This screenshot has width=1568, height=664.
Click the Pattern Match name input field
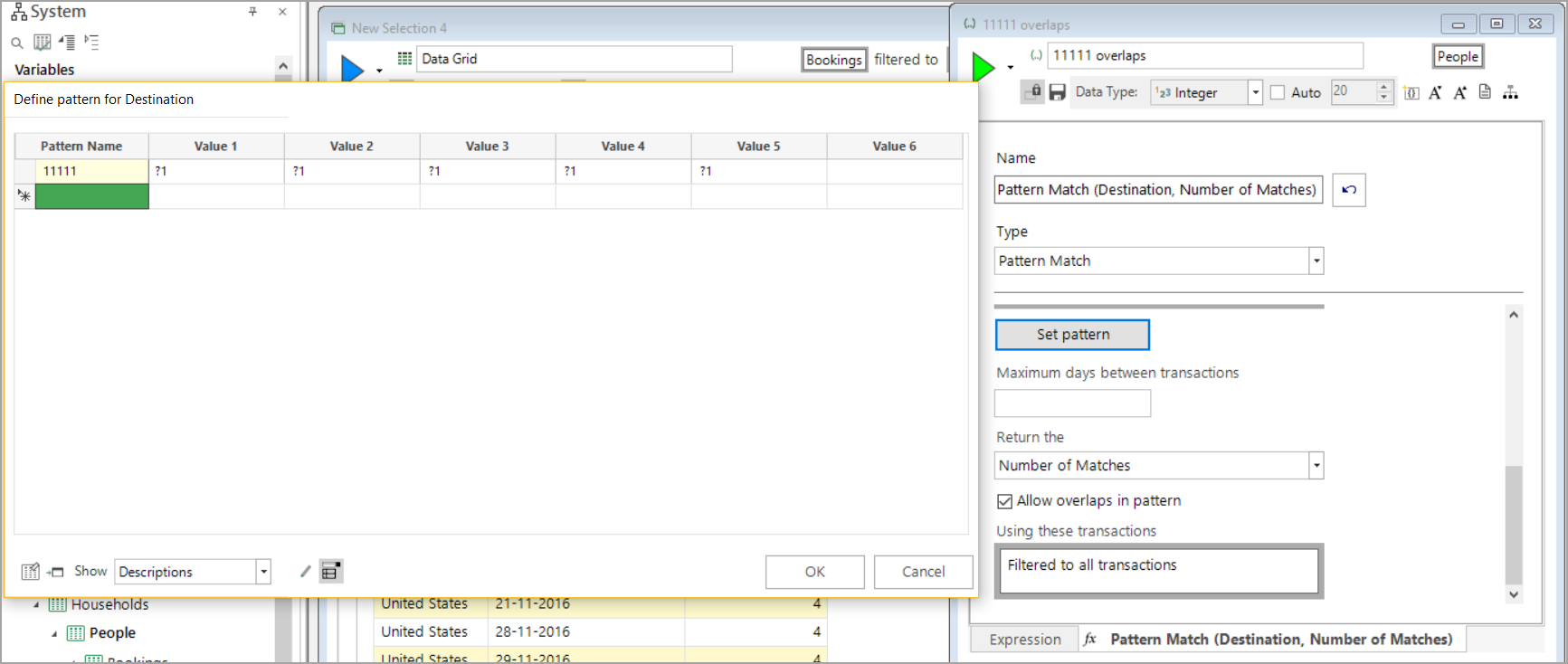[1158, 189]
